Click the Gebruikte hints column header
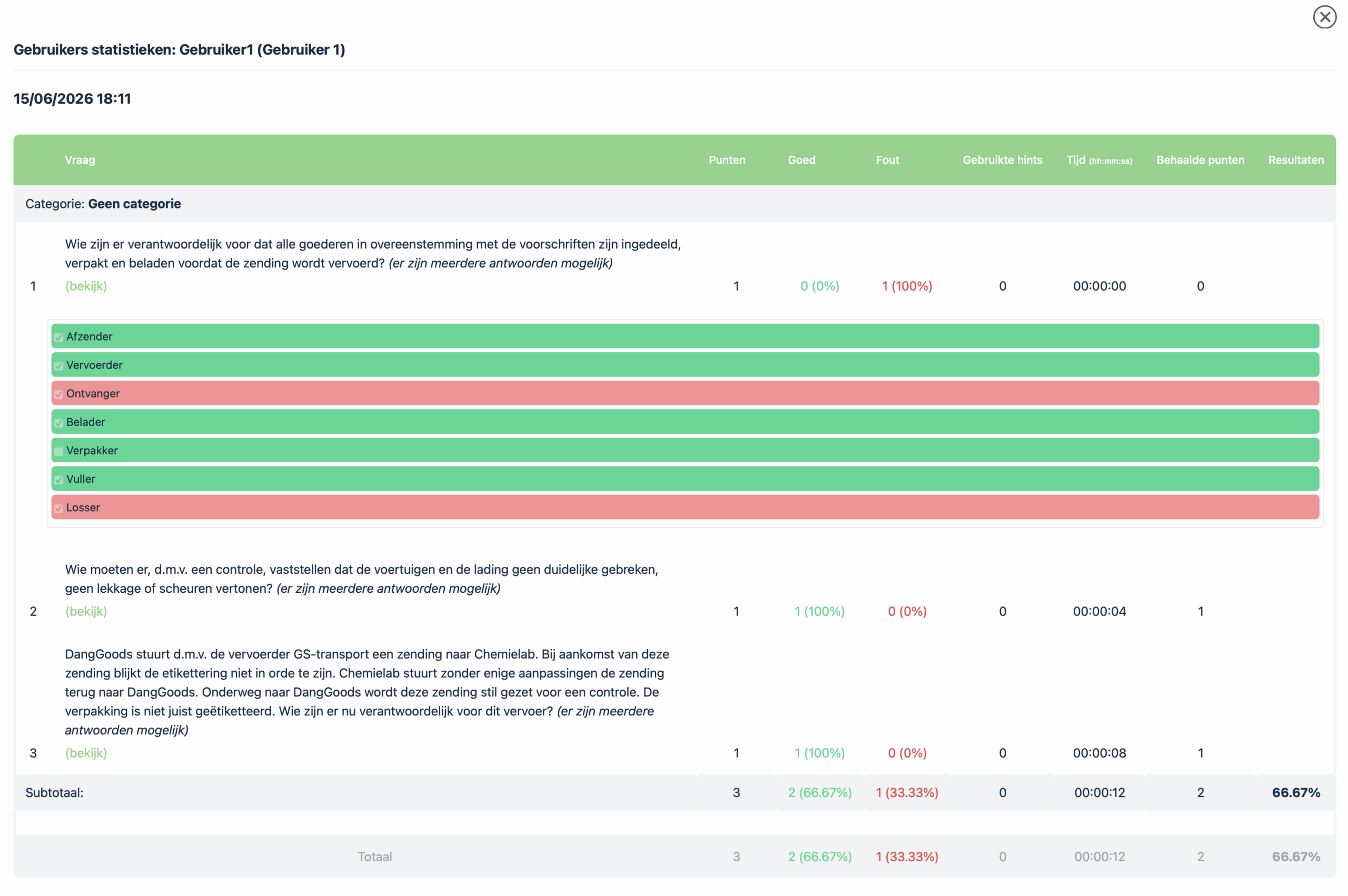1348x896 pixels. point(1002,160)
